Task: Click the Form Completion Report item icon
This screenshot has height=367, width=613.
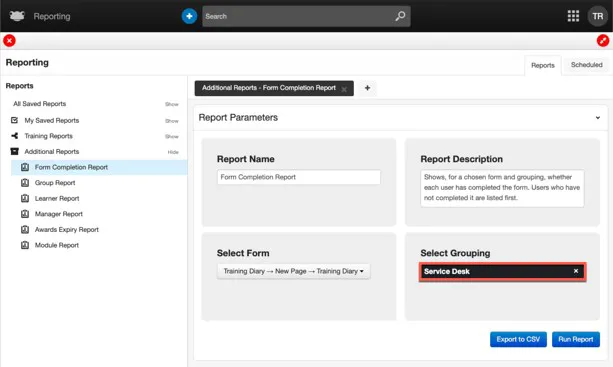Action: [x=25, y=167]
